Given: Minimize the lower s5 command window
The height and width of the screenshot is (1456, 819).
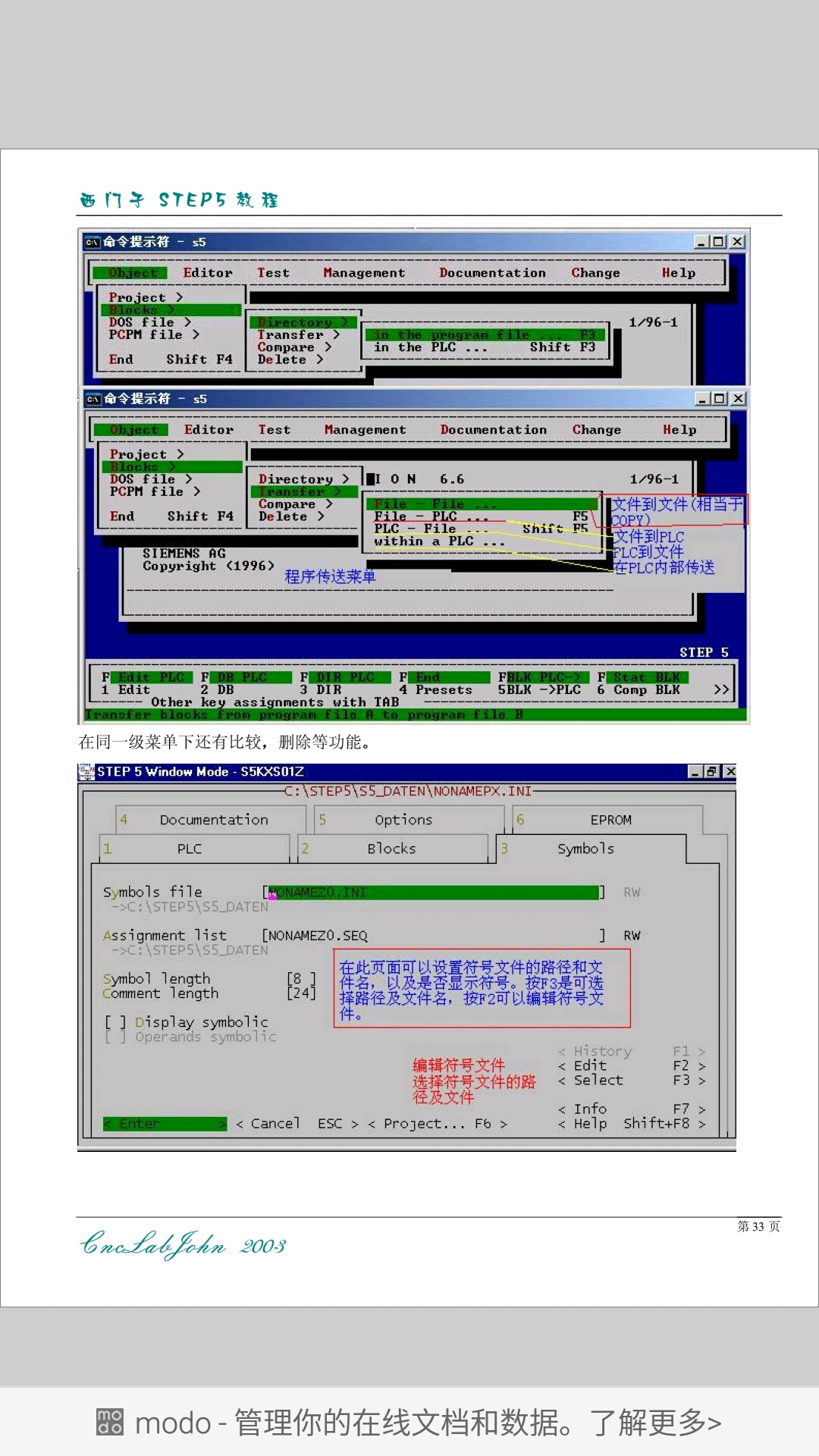Looking at the screenshot, I should [x=703, y=399].
